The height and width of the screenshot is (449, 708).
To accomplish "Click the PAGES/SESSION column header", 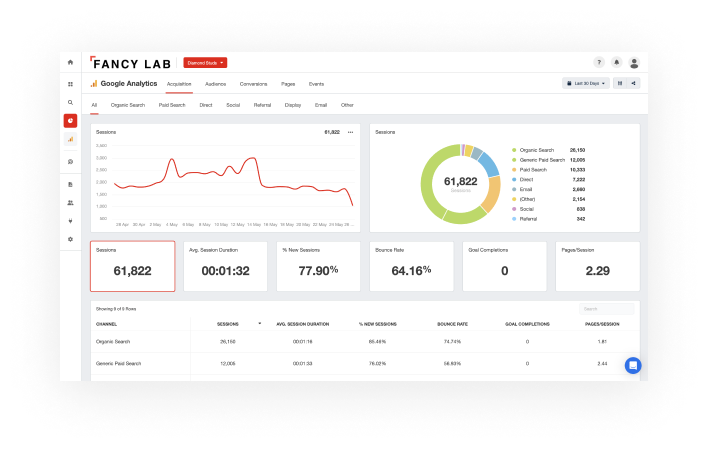I will tap(602, 324).
